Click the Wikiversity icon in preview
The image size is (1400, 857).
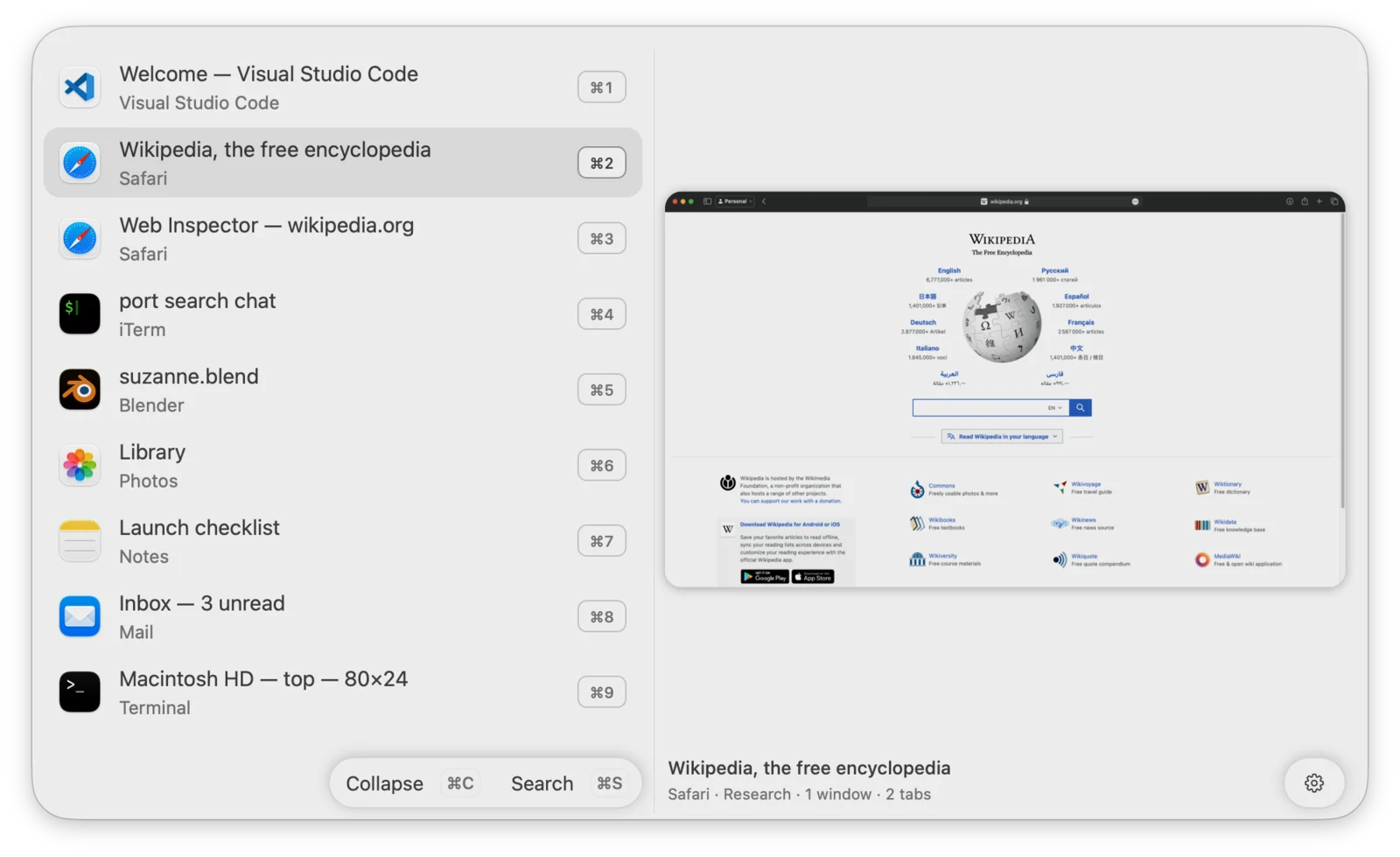coord(917,559)
